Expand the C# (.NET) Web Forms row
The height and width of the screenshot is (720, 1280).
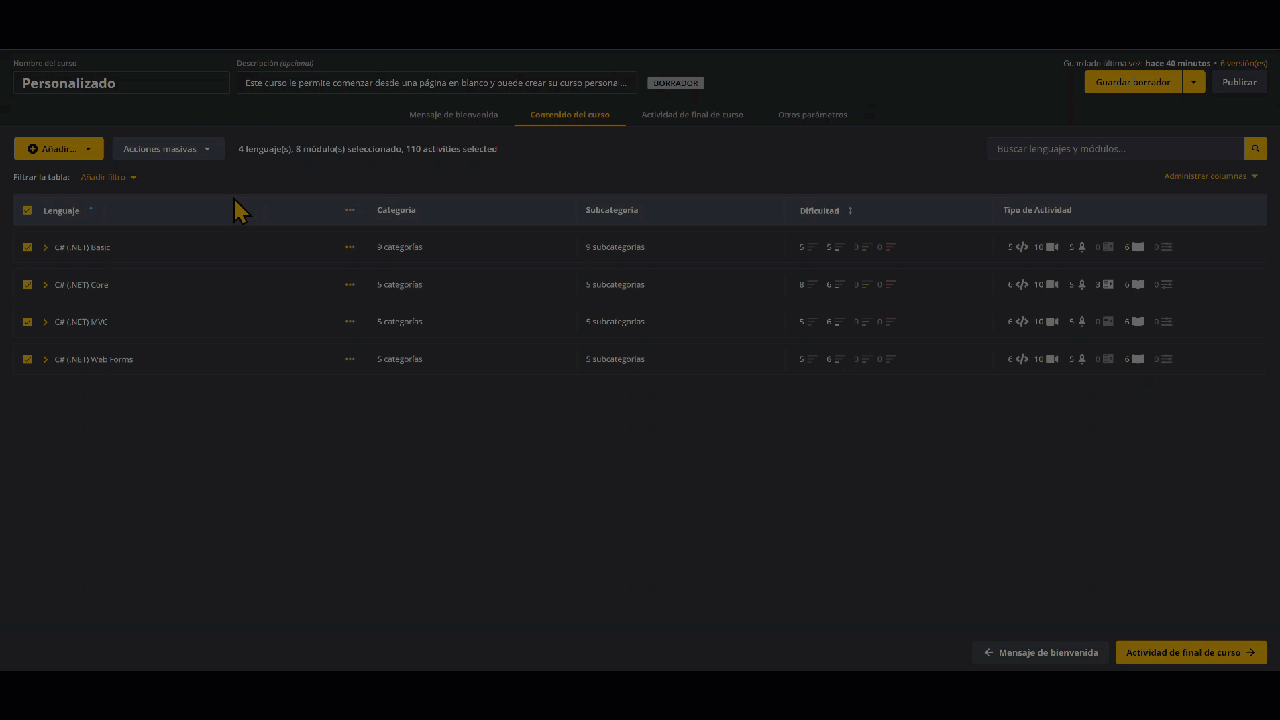(46, 359)
